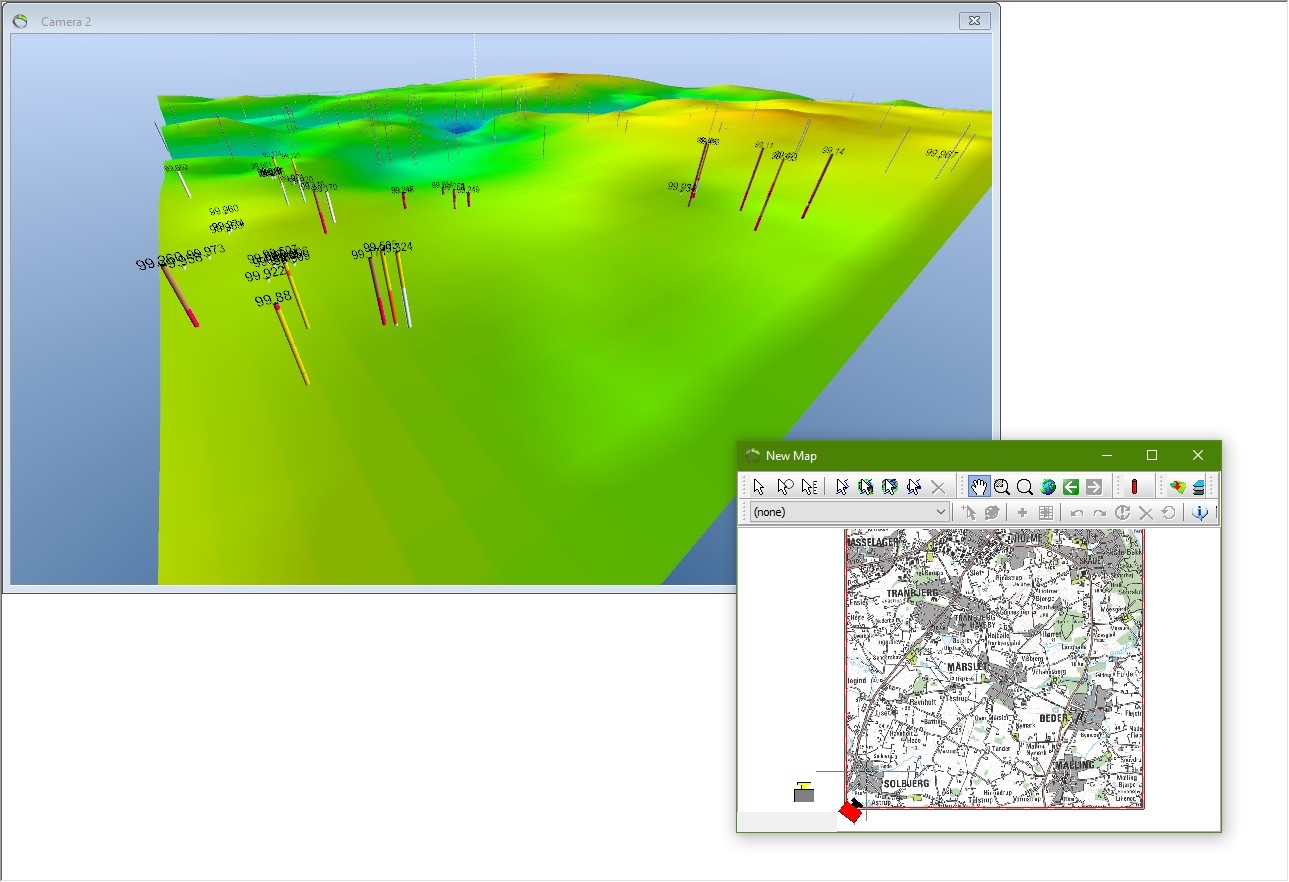Close the New Map window
The height and width of the screenshot is (882, 1289).
click(x=1198, y=455)
